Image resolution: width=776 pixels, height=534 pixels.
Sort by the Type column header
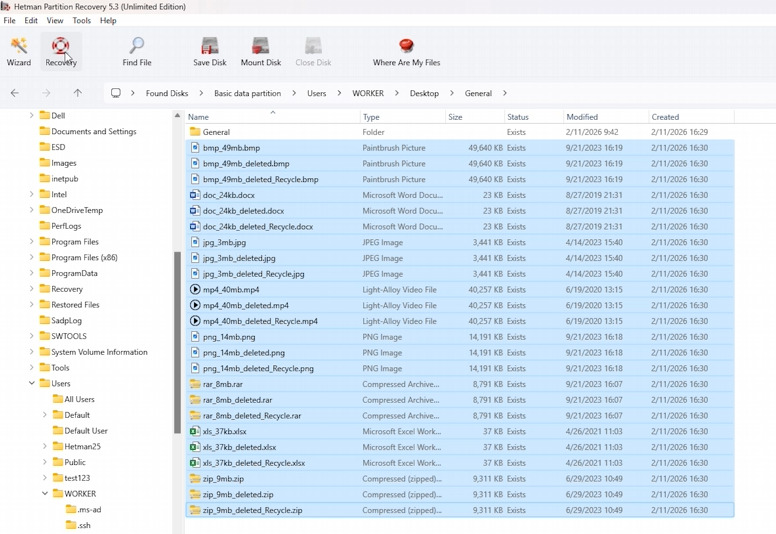click(x=402, y=117)
